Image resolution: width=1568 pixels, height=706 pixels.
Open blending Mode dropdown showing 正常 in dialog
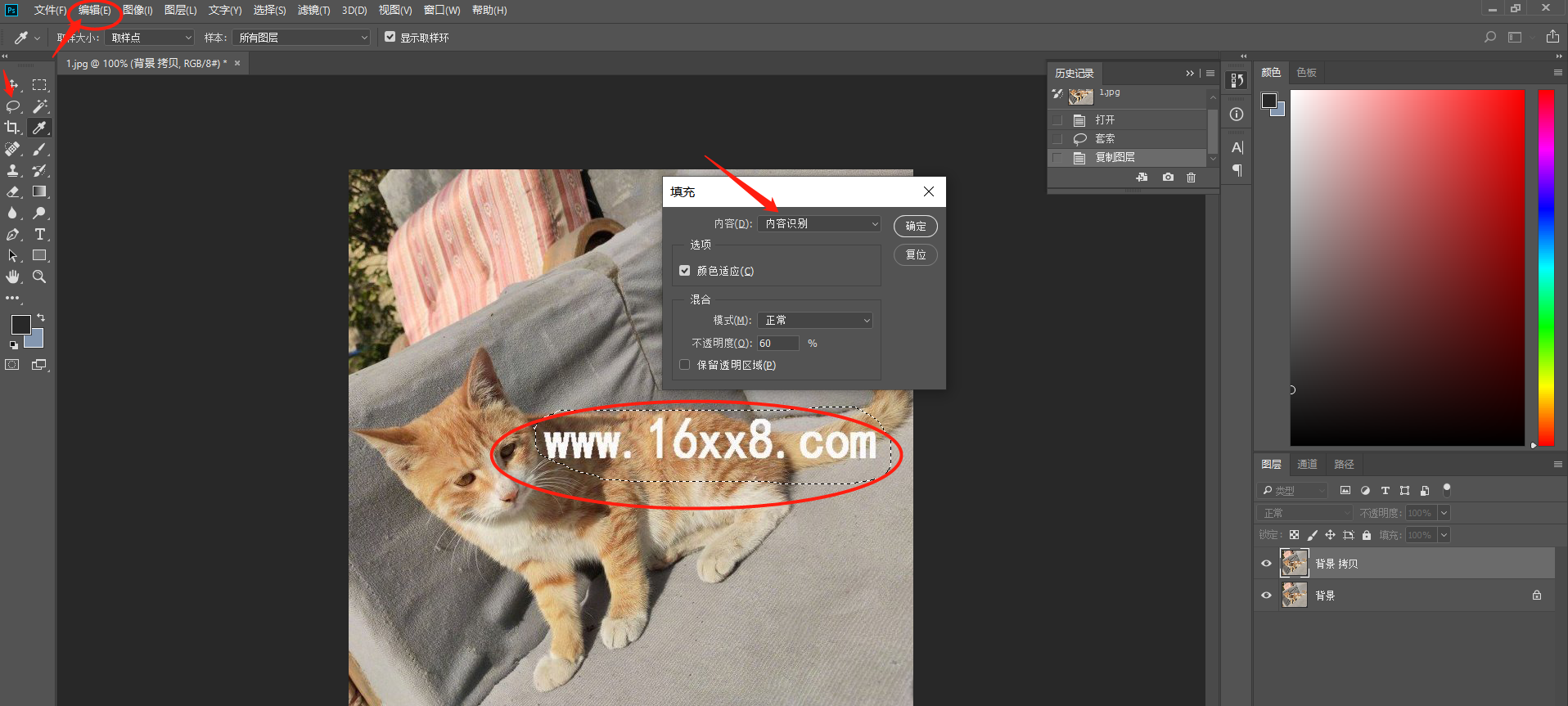click(x=816, y=321)
